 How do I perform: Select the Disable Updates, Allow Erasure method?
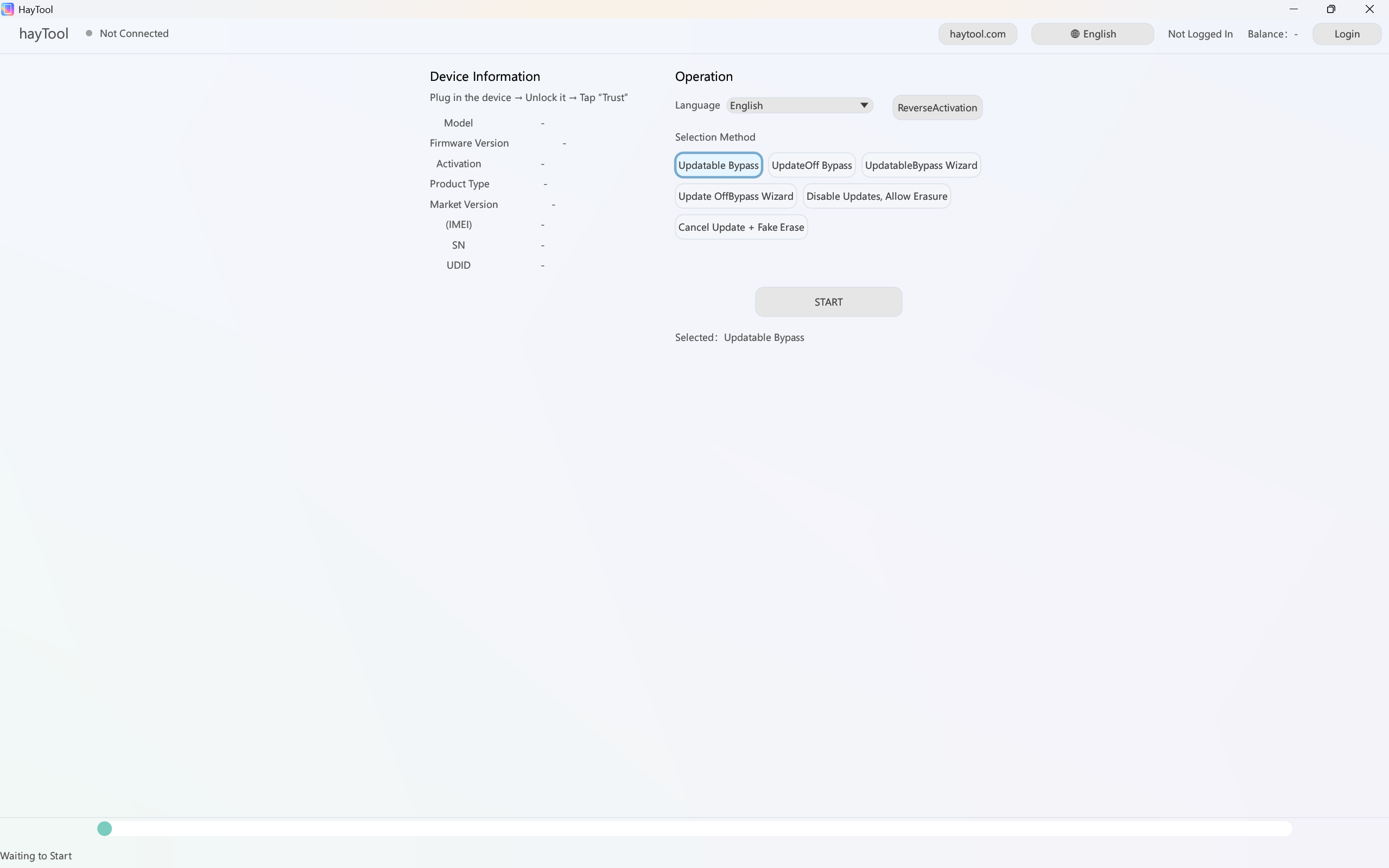coord(877,196)
